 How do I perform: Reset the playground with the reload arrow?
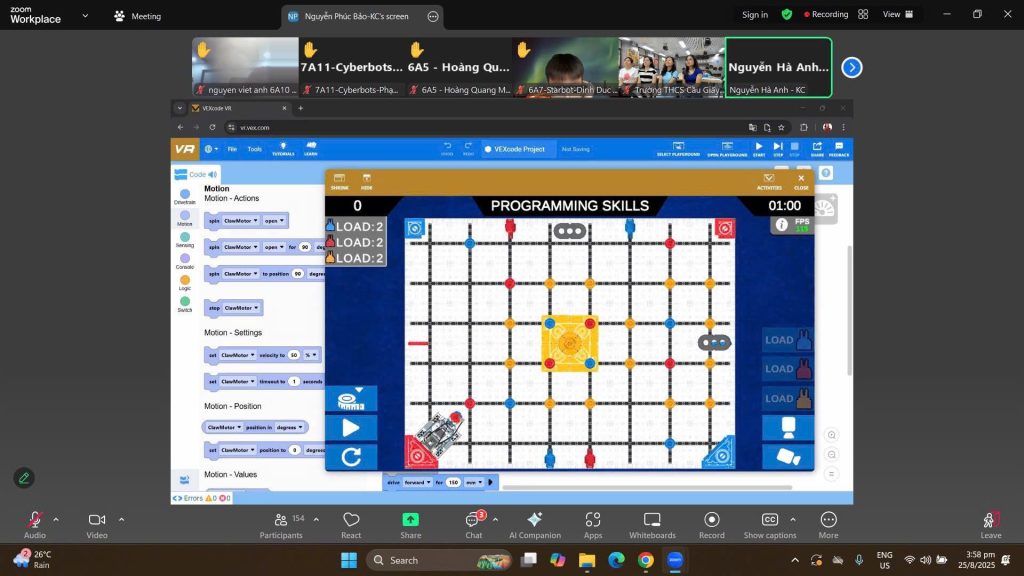coord(351,456)
